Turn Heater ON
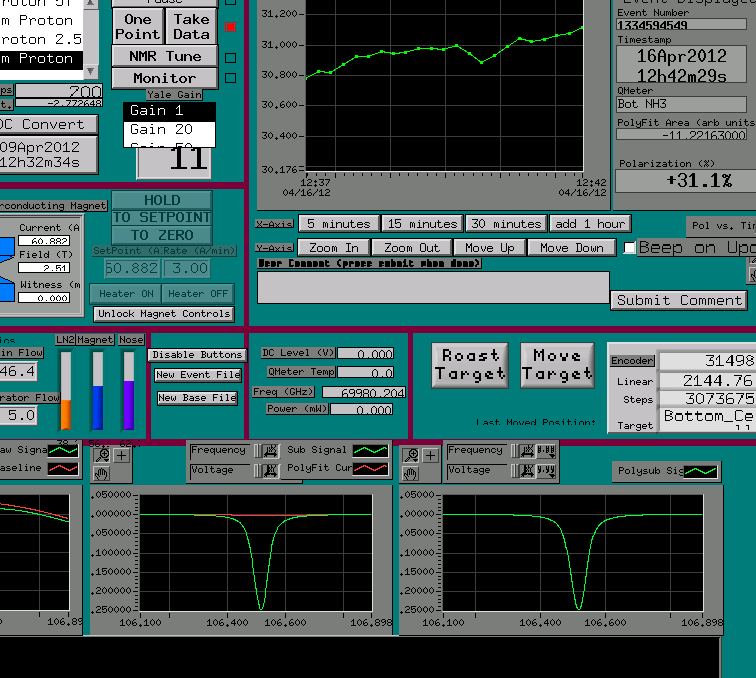The width and height of the screenshot is (756, 678). point(126,294)
